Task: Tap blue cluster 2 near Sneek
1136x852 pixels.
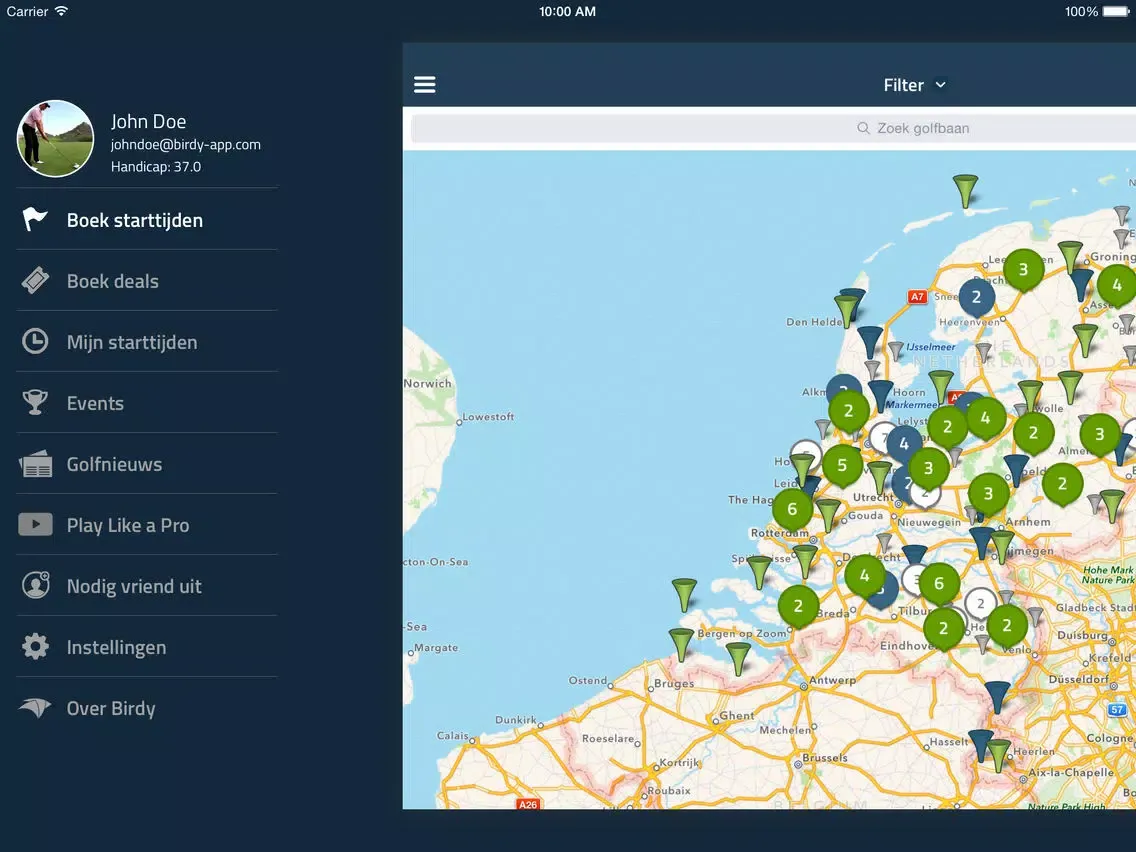Action: coord(977,296)
